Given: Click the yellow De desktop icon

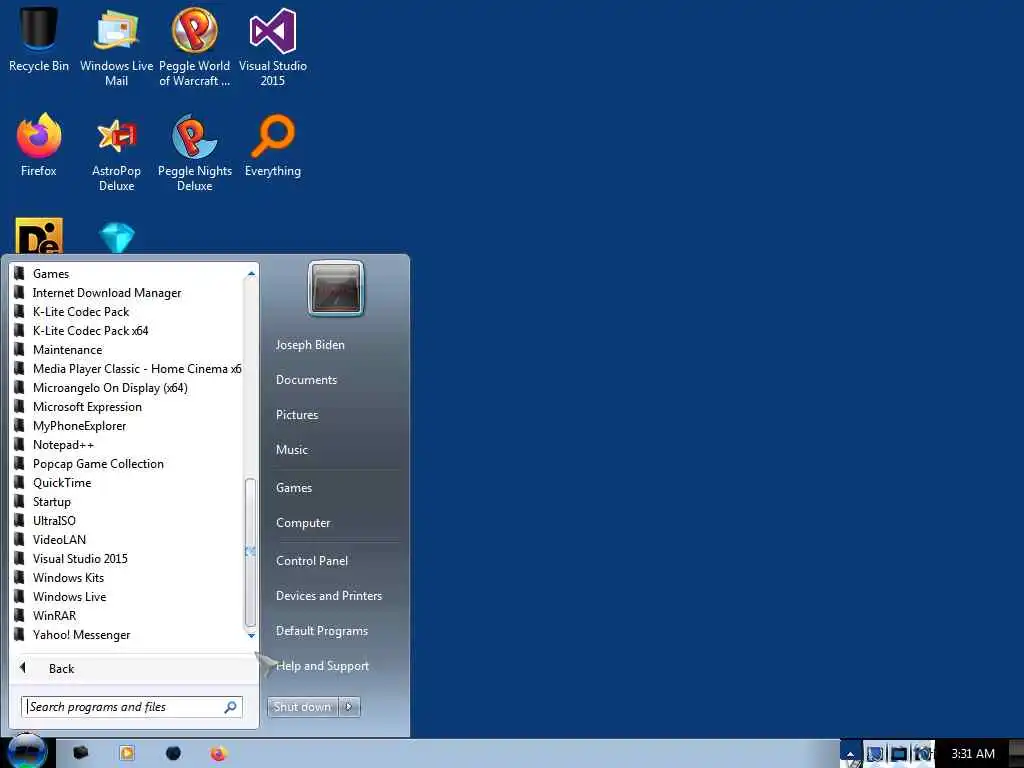Looking at the screenshot, I should (39, 236).
